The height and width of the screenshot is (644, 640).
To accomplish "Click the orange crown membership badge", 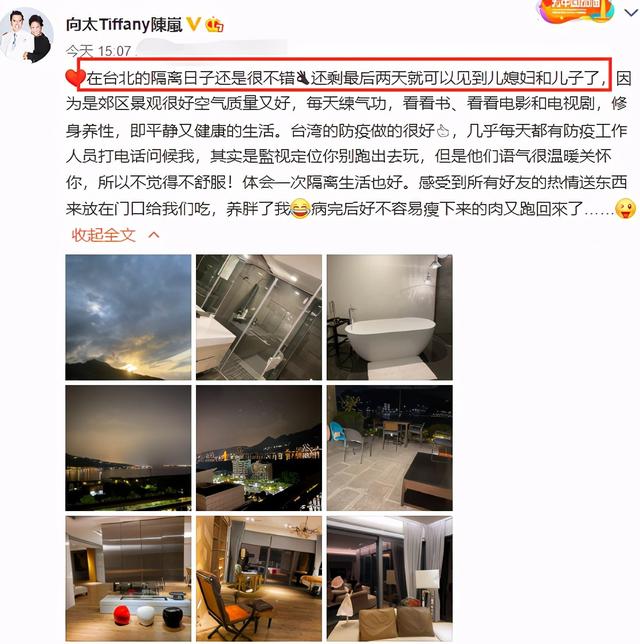I will [x=214, y=25].
